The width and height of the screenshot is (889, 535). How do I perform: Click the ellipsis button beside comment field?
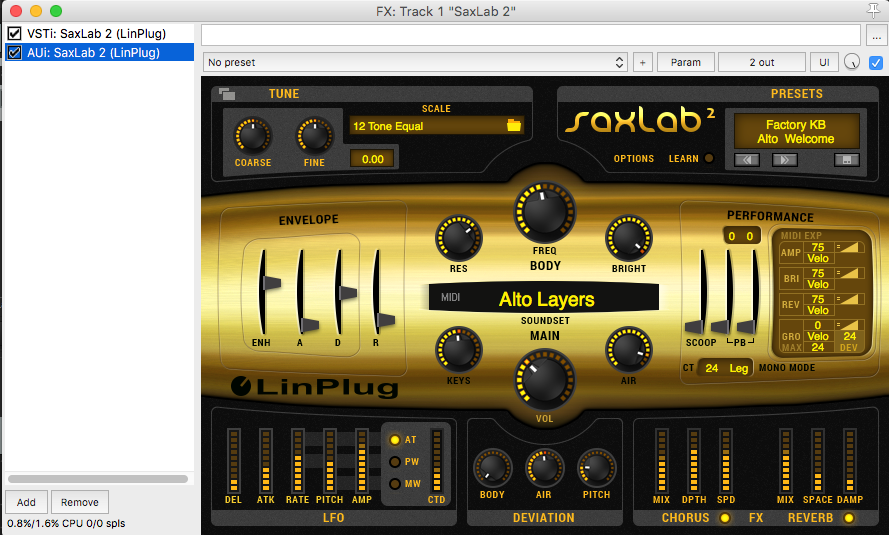click(876, 36)
